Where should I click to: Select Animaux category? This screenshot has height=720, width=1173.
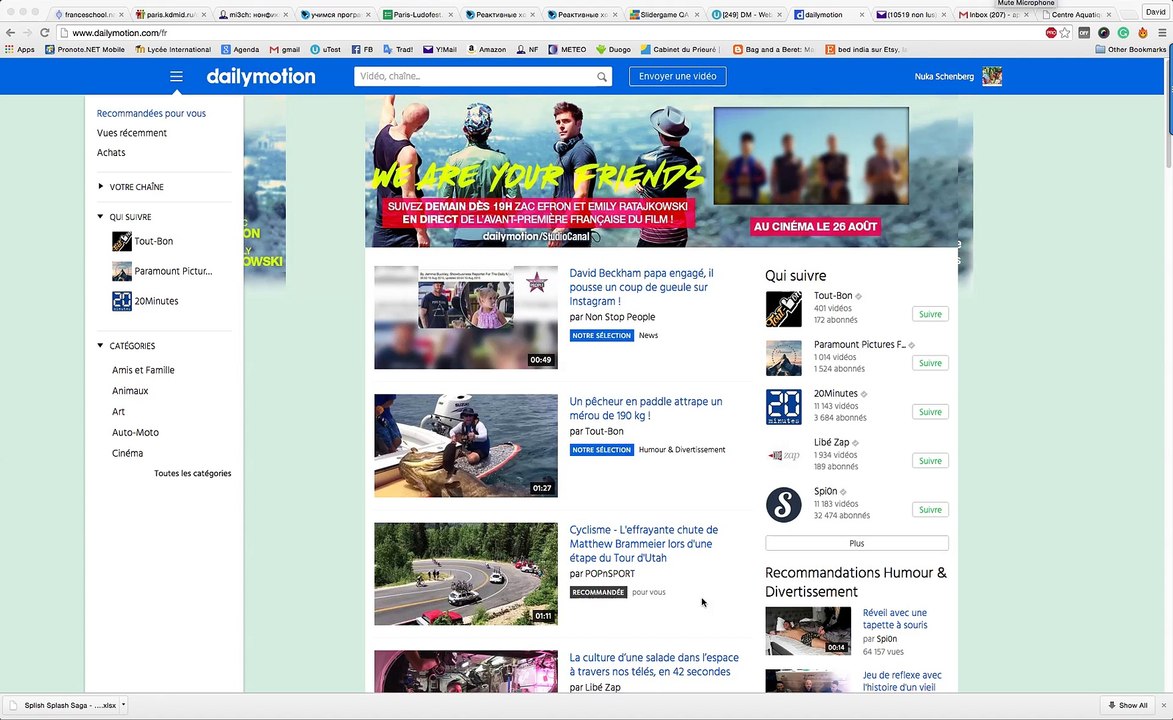coord(130,391)
